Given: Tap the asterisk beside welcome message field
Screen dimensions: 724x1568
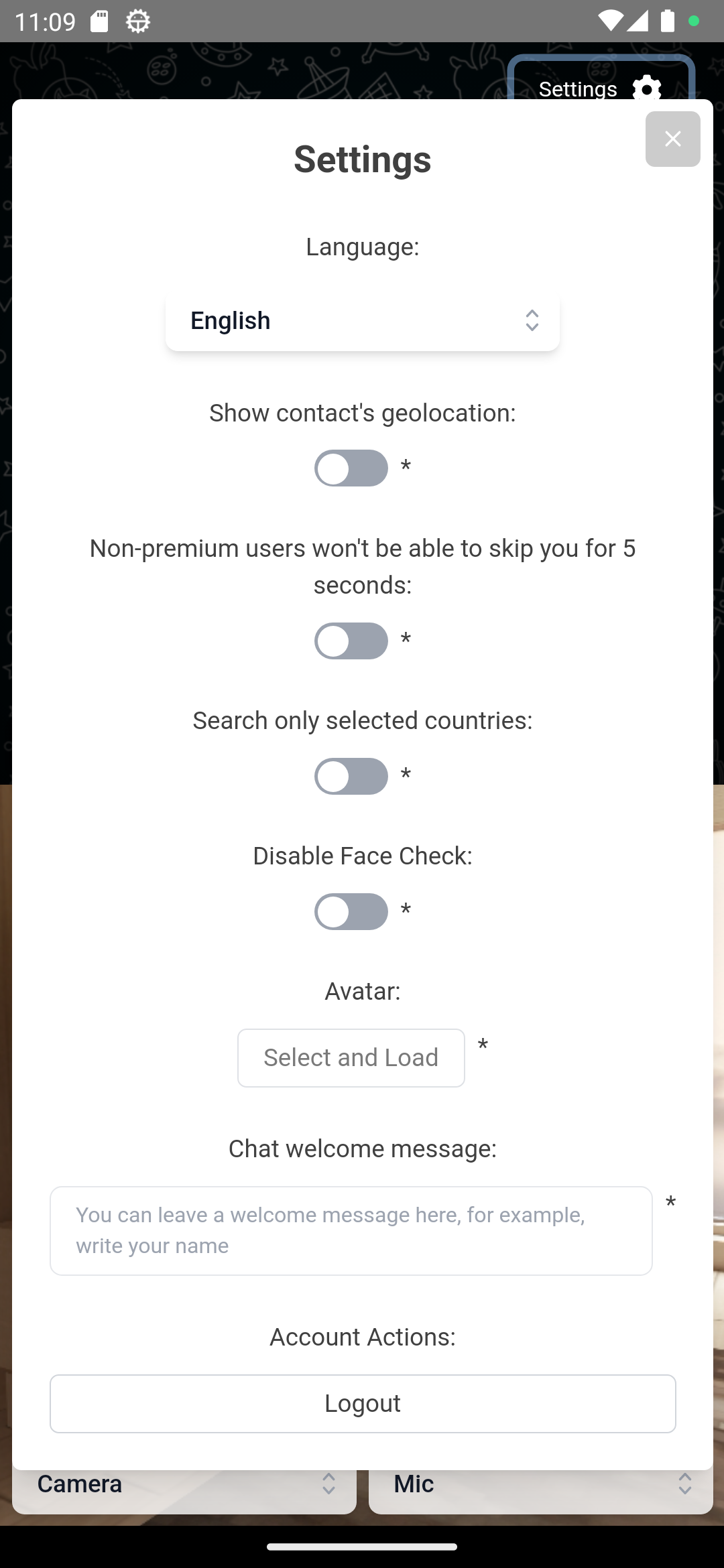Looking at the screenshot, I should [670, 1203].
